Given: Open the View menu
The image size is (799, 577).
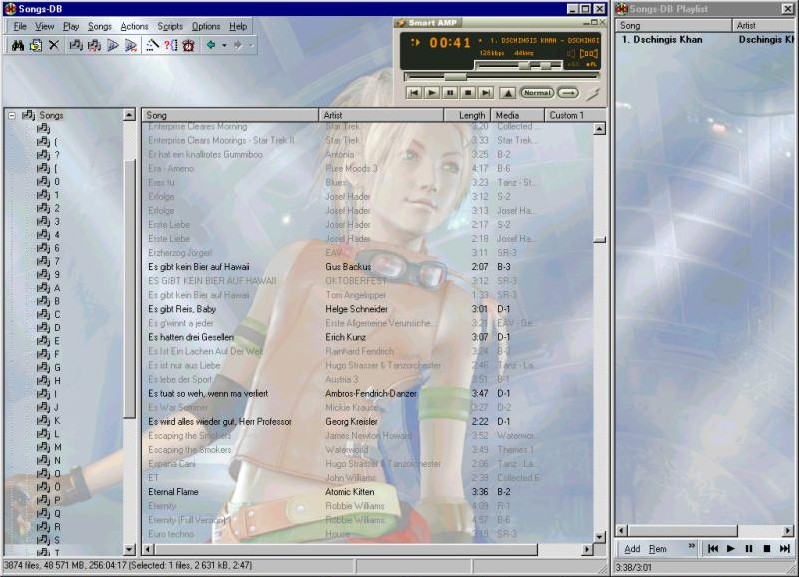Looking at the screenshot, I should click(44, 27).
